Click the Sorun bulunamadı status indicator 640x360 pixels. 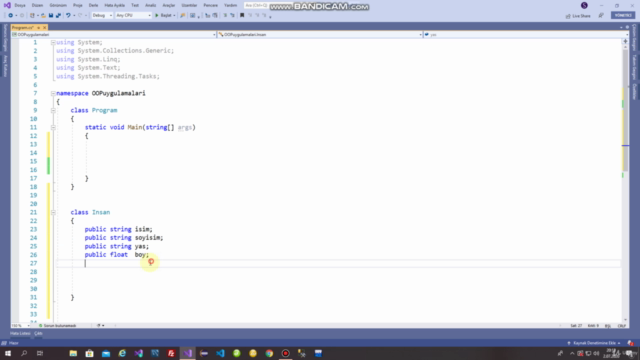coord(58,326)
